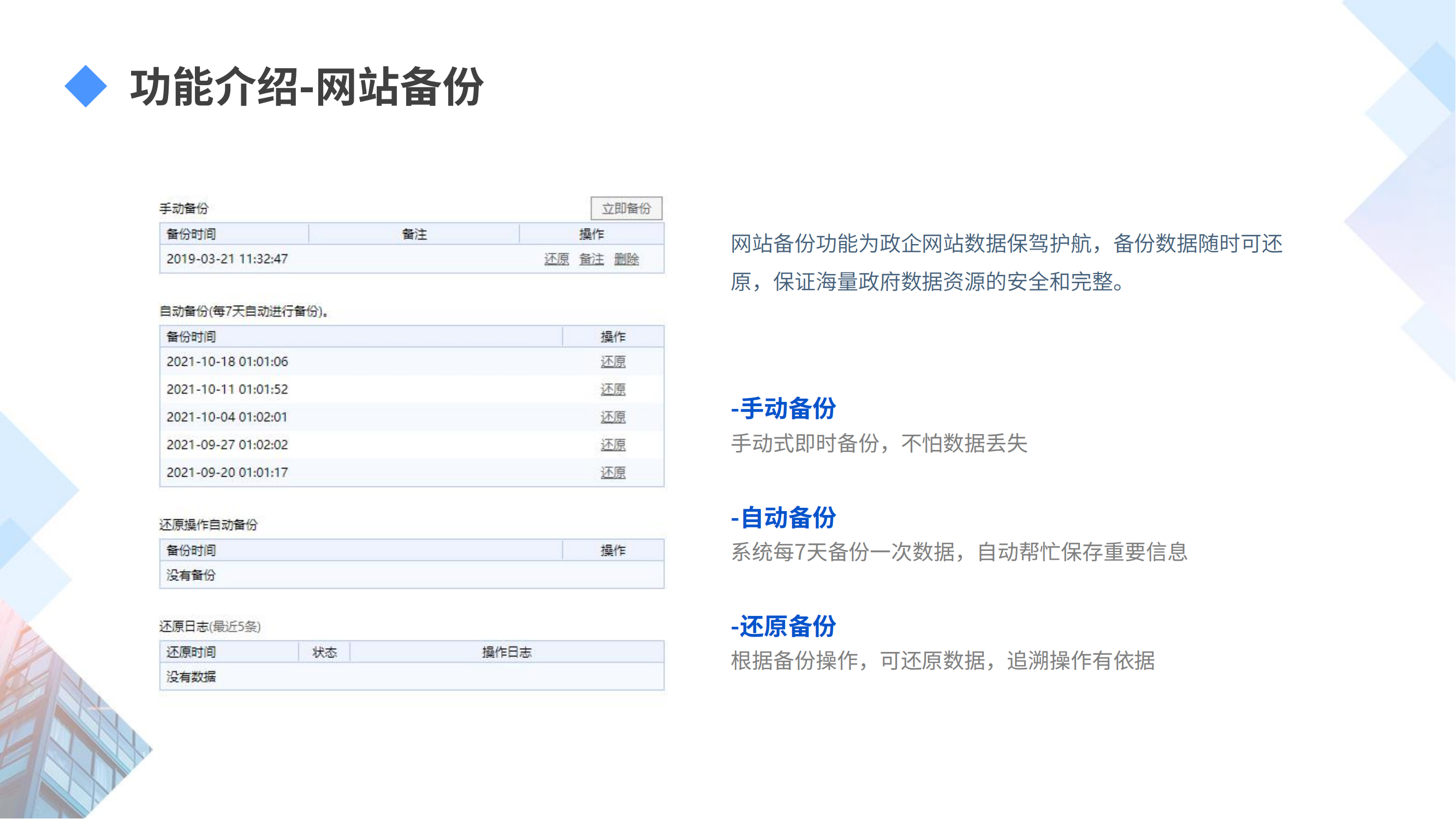Click 删除 link in manual backup row
The width and height of the screenshot is (1456, 819).
(x=626, y=259)
